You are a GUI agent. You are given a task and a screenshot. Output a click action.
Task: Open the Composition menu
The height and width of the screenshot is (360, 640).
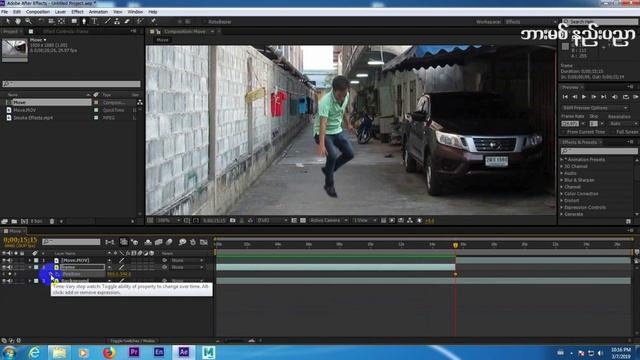click(38, 12)
